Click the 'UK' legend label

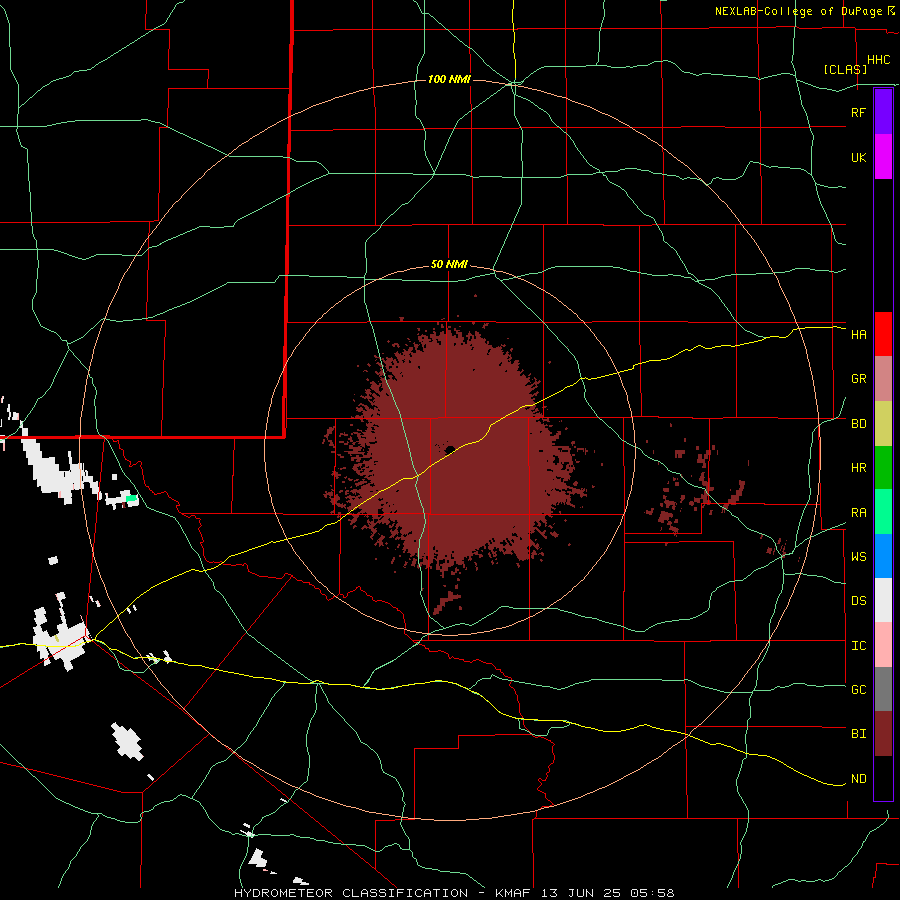point(858,157)
